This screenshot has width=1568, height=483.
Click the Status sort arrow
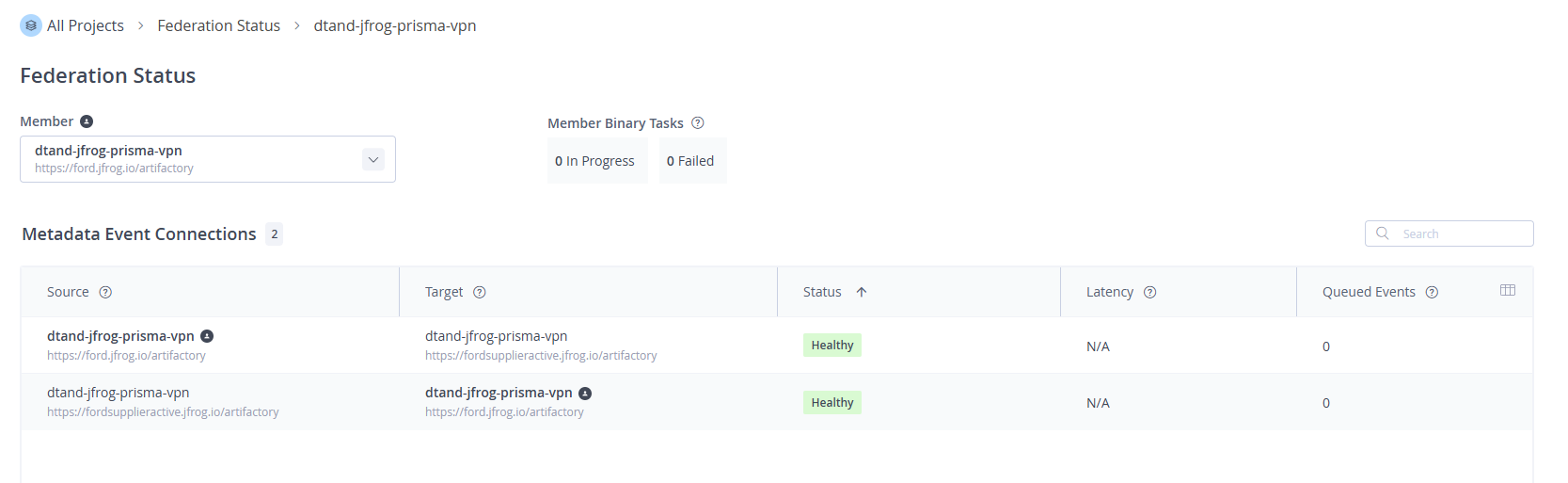click(x=862, y=292)
